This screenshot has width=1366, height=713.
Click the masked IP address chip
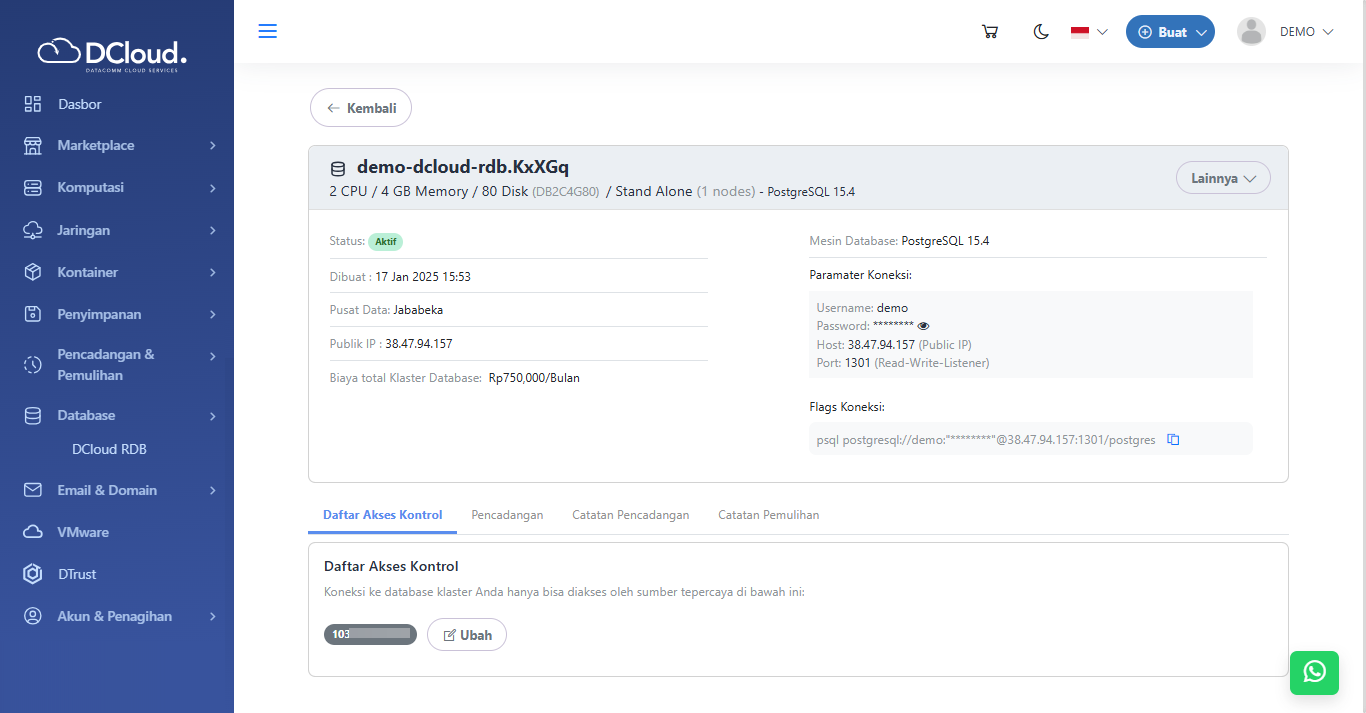[x=370, y=634]
